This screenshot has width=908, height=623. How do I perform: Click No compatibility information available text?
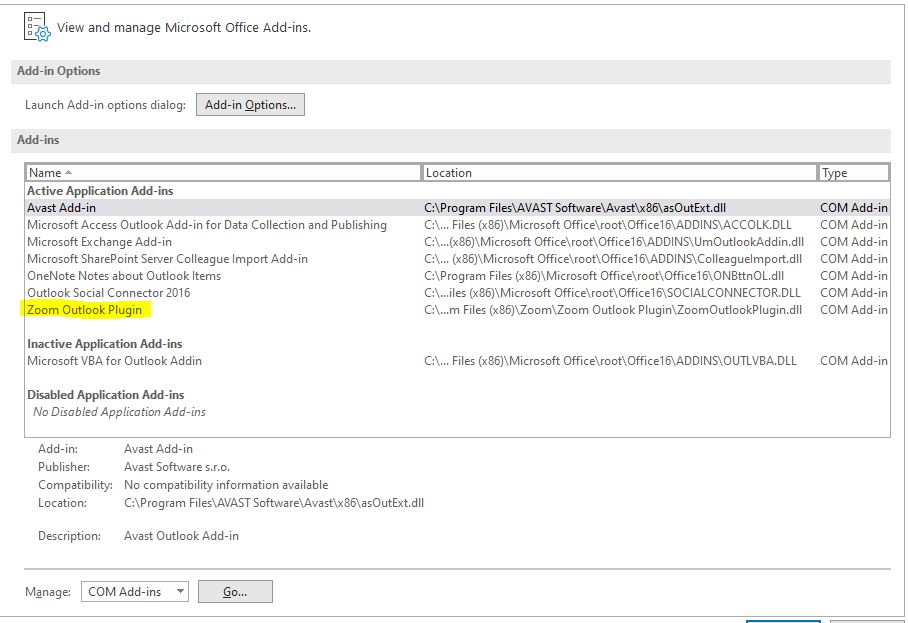click(x=226, y=485)
